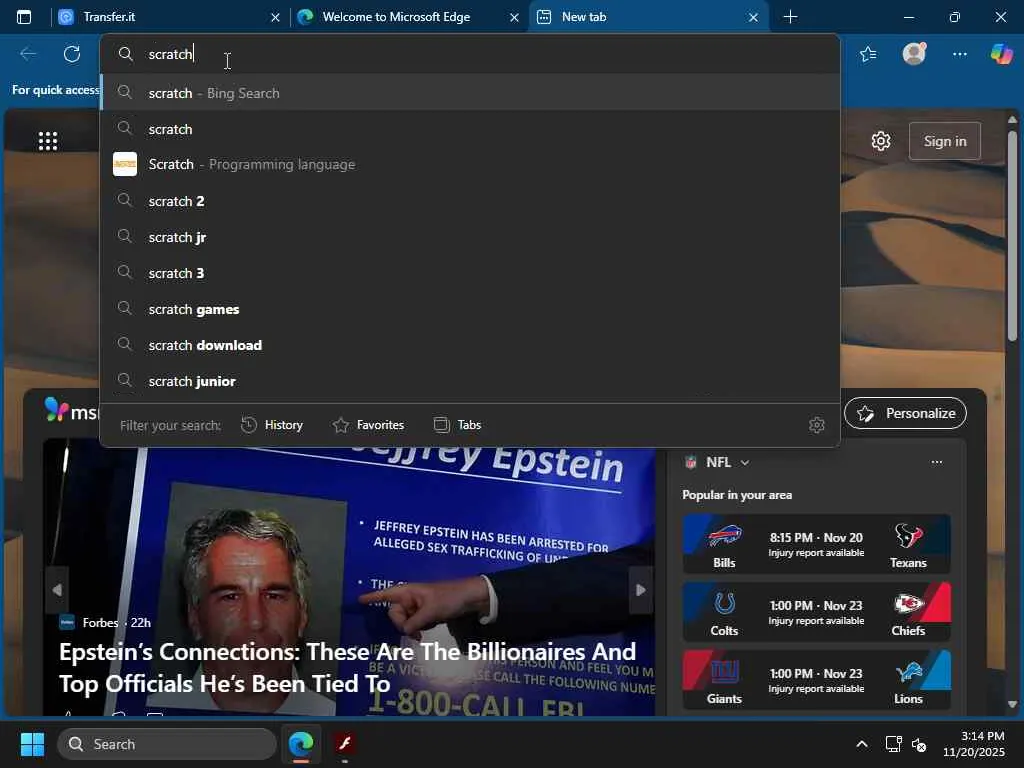Choose the scratch games suggestion

(470, 309)
